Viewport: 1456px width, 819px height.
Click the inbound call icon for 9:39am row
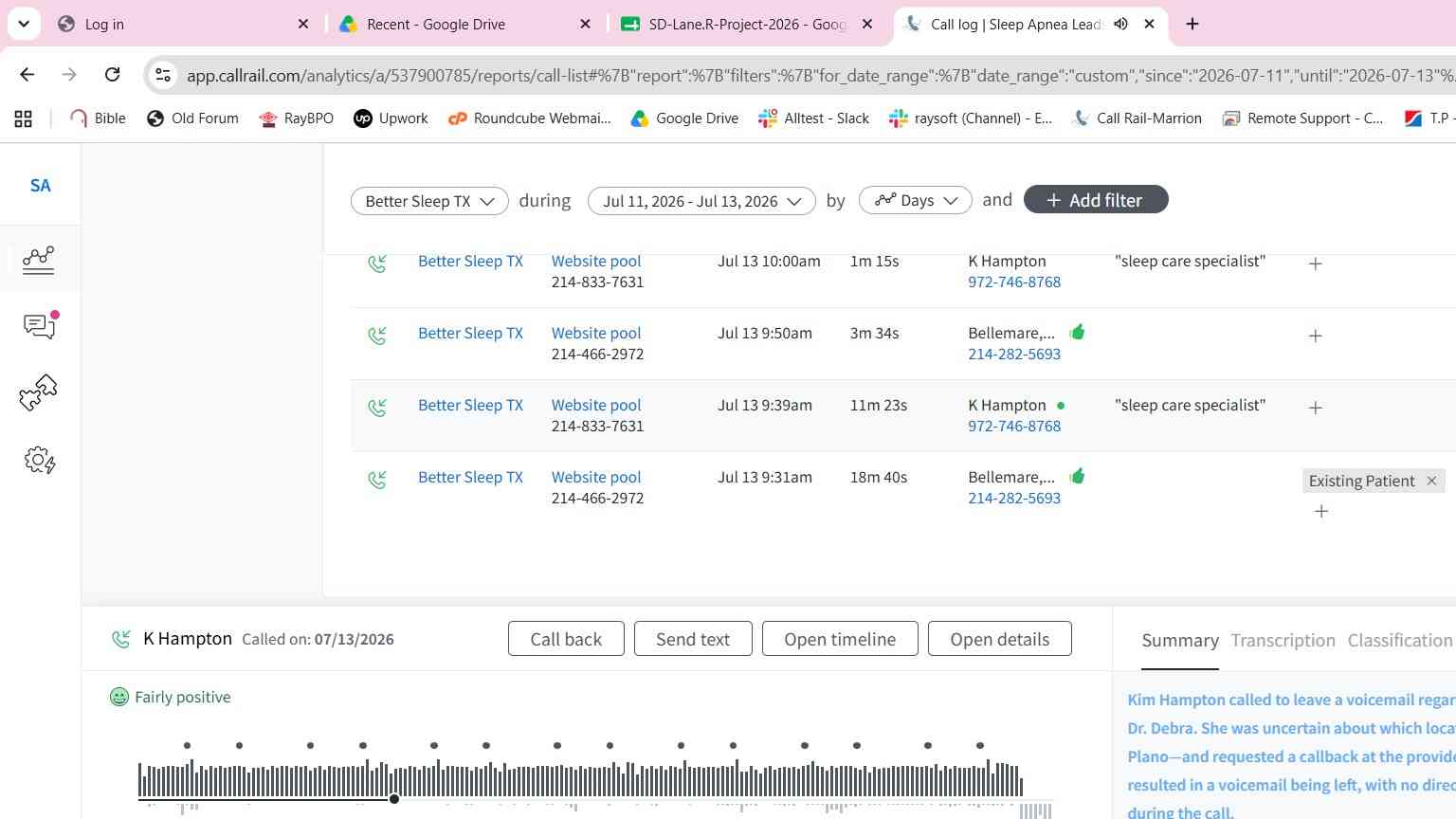(377, 408)
